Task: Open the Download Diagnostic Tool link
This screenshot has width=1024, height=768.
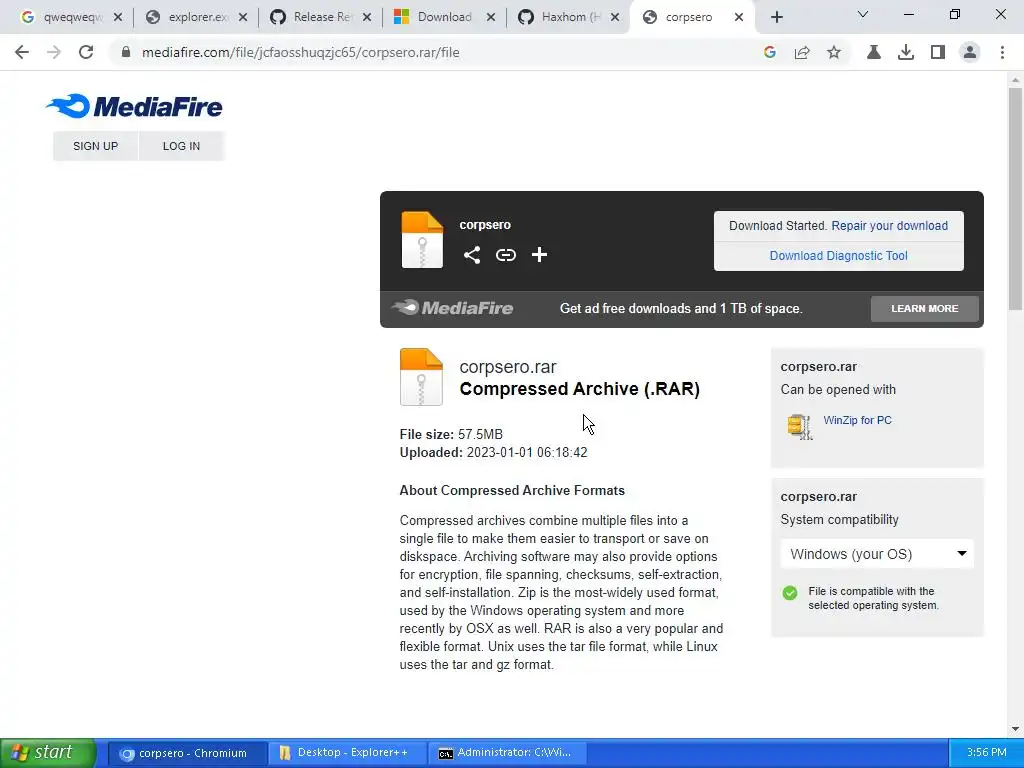Action: [839, 255]
